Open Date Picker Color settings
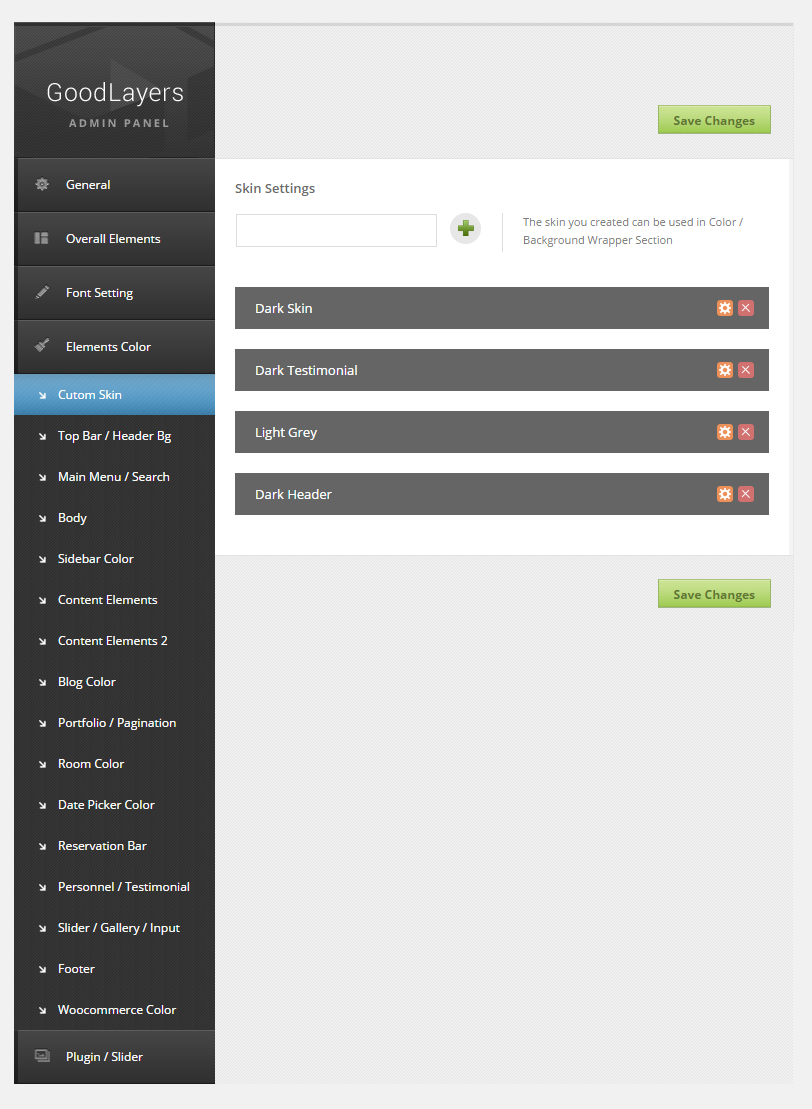Image resolution: width=812 pixels, height=1109 pixels. tap(115, 805)
